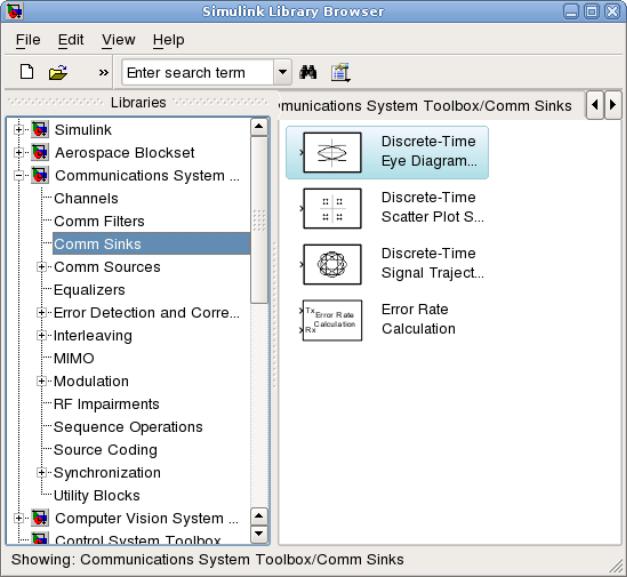
Task: Select the Discrete-Time Eye Diagram block icon
Action: click(332, 152)
